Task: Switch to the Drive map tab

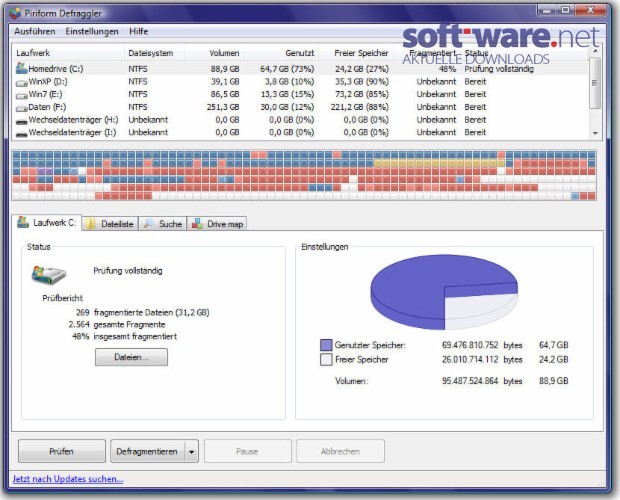Action: (x=217, y=224)
